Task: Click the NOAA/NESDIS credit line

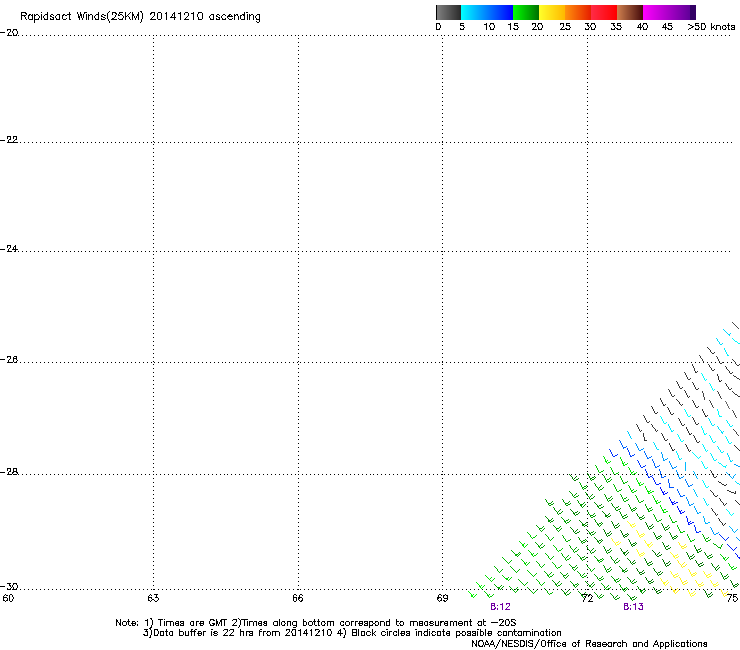Action: [589, 644]
